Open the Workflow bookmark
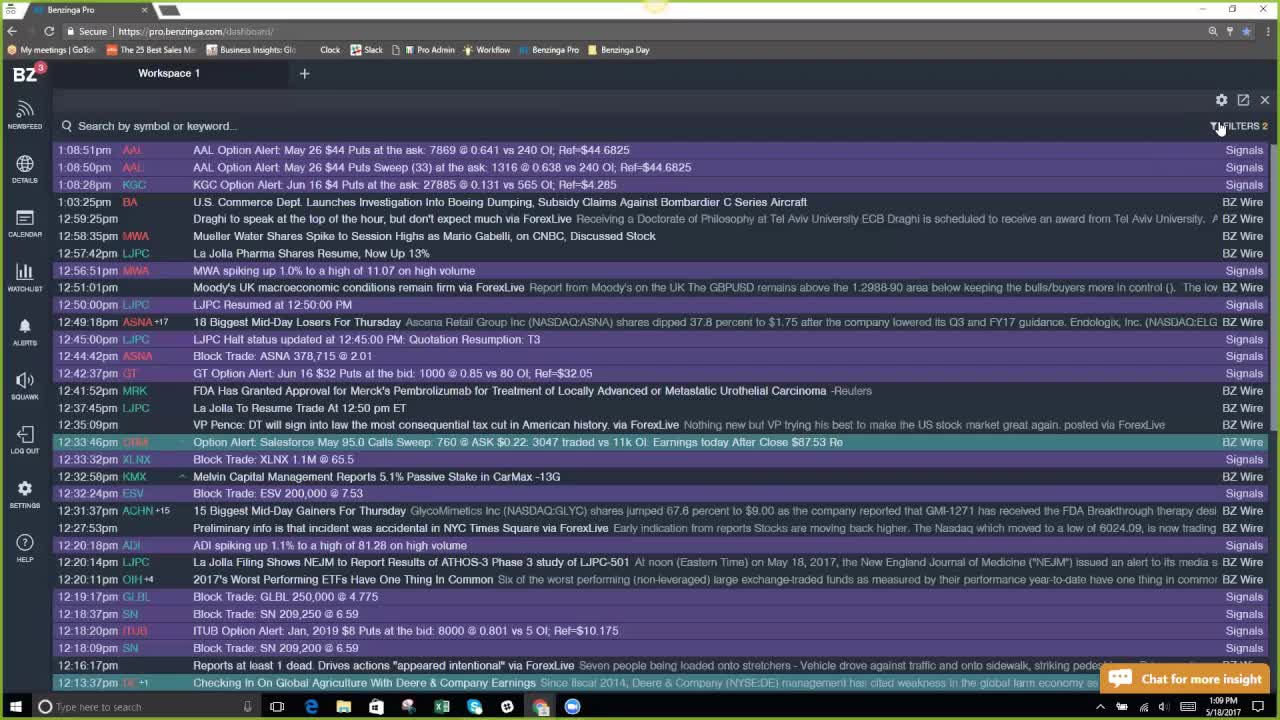The width and height of the screenshot is (1280, 720). (x=486, y=50)
